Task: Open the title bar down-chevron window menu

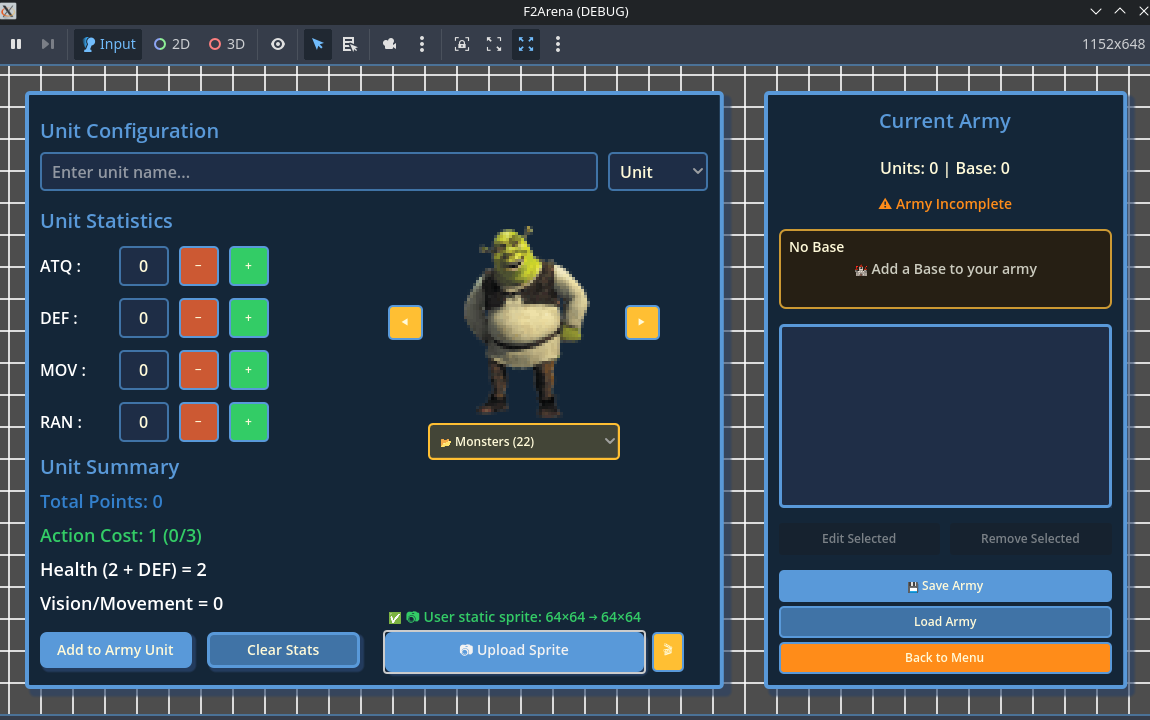Action: click(x=1096, y=11)
